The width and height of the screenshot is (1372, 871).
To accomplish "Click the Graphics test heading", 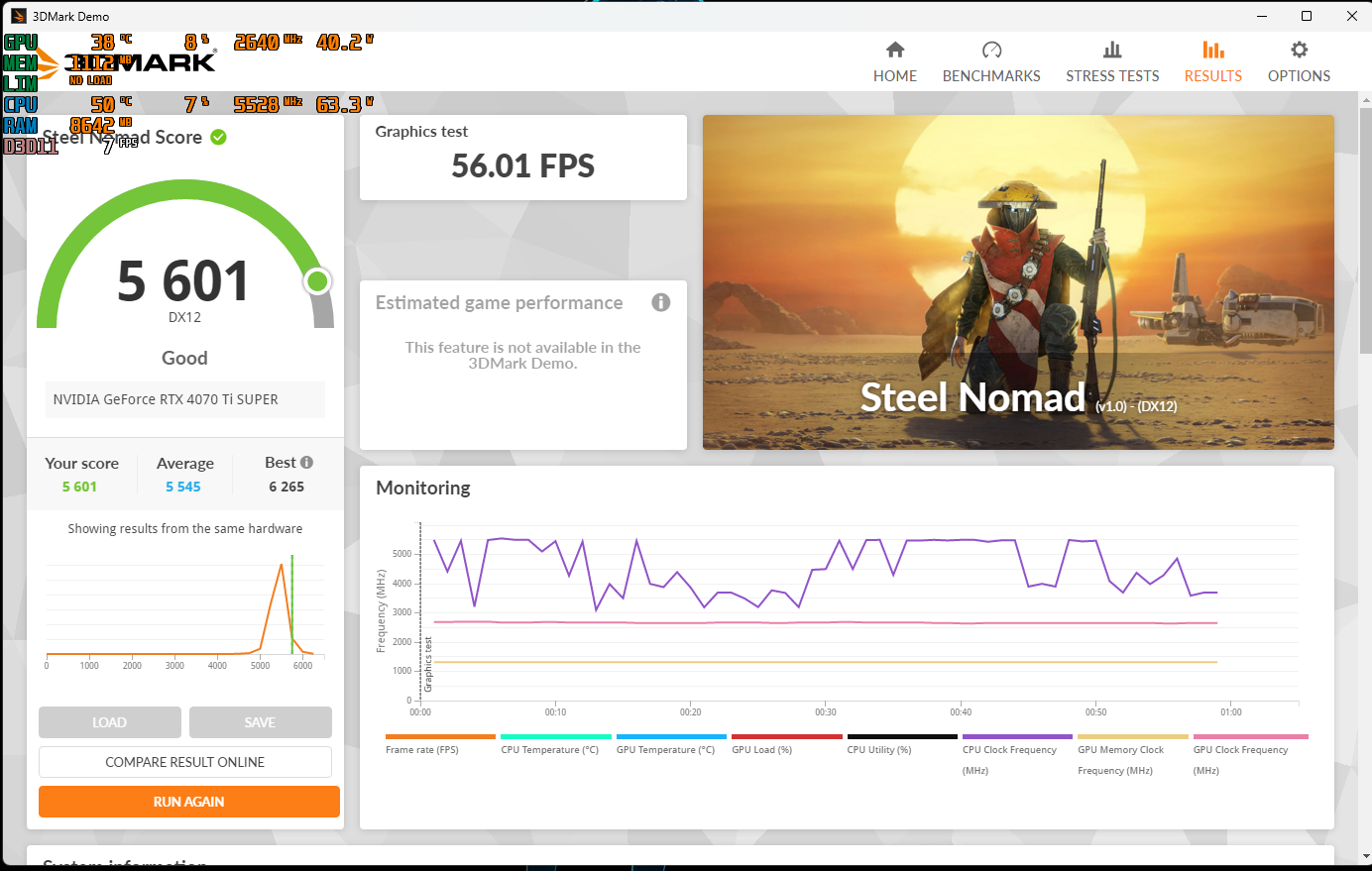I will point(421,131).
